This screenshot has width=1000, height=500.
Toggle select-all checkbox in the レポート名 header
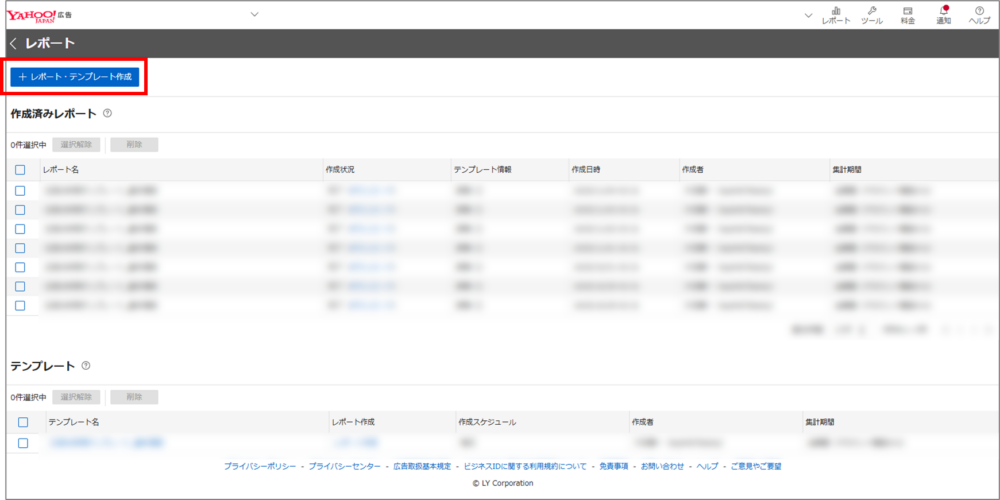[20, 170]
